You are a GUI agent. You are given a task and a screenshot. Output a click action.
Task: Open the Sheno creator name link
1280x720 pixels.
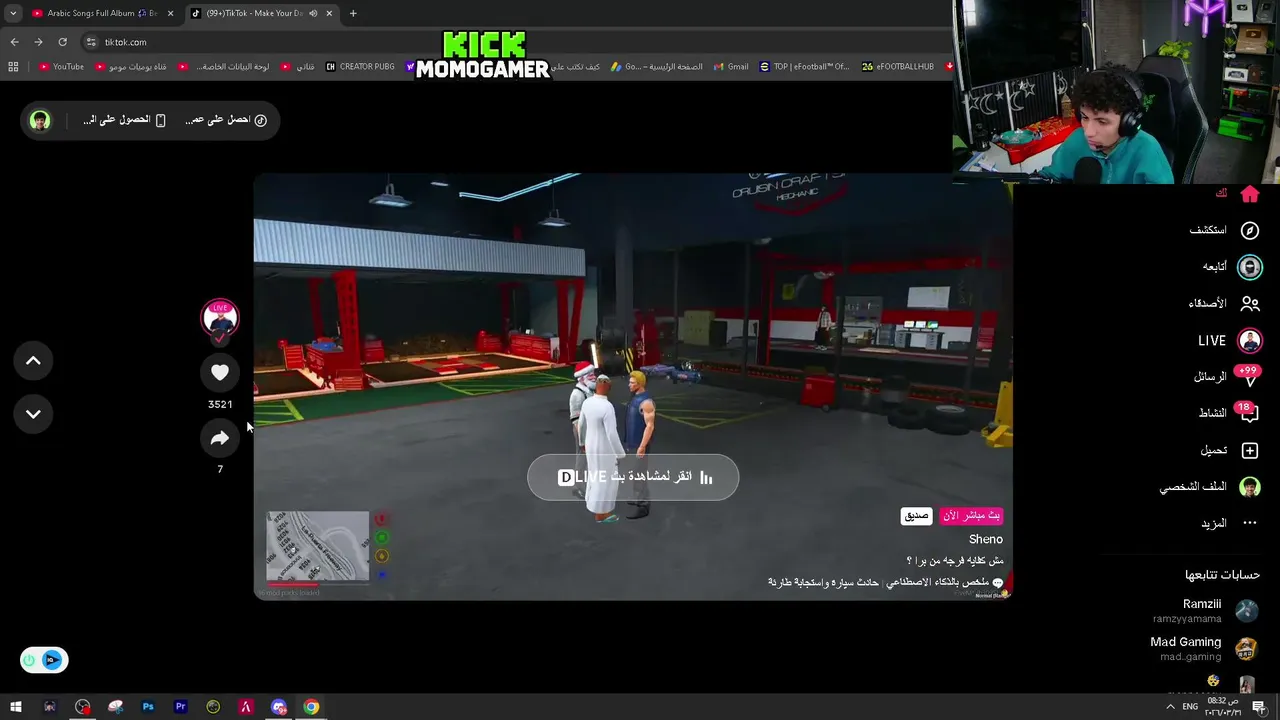986,539
